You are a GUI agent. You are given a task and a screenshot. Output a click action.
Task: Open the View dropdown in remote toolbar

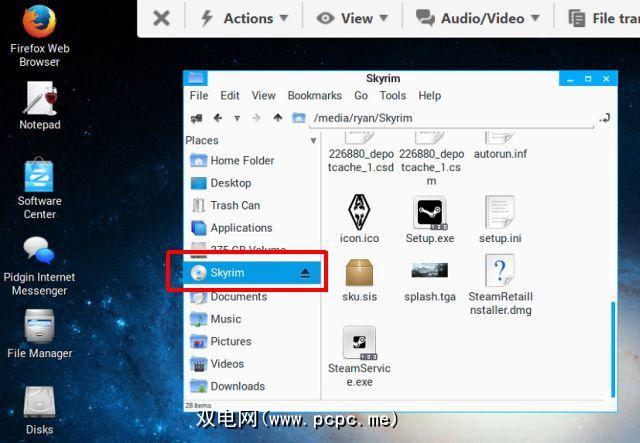pos(352,18)
